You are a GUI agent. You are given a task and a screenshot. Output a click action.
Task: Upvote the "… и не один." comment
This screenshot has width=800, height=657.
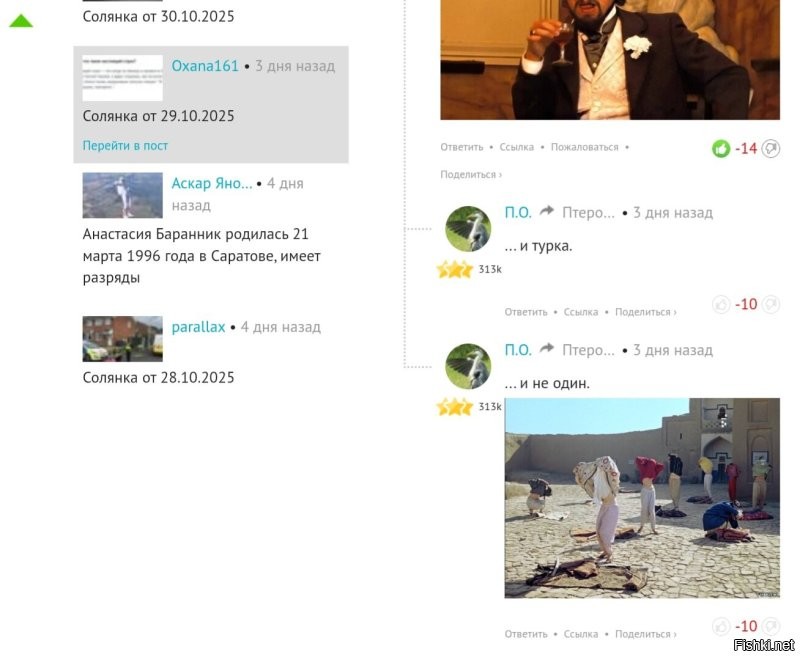721,626
